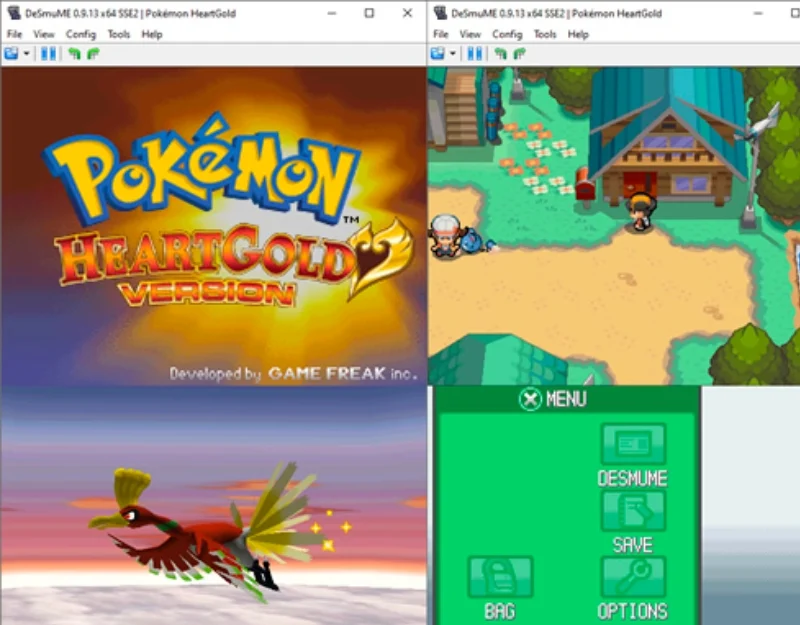Open the Tools menu in right window
The height and width of the screenshot is (625, 800).
tap(545, 34)
